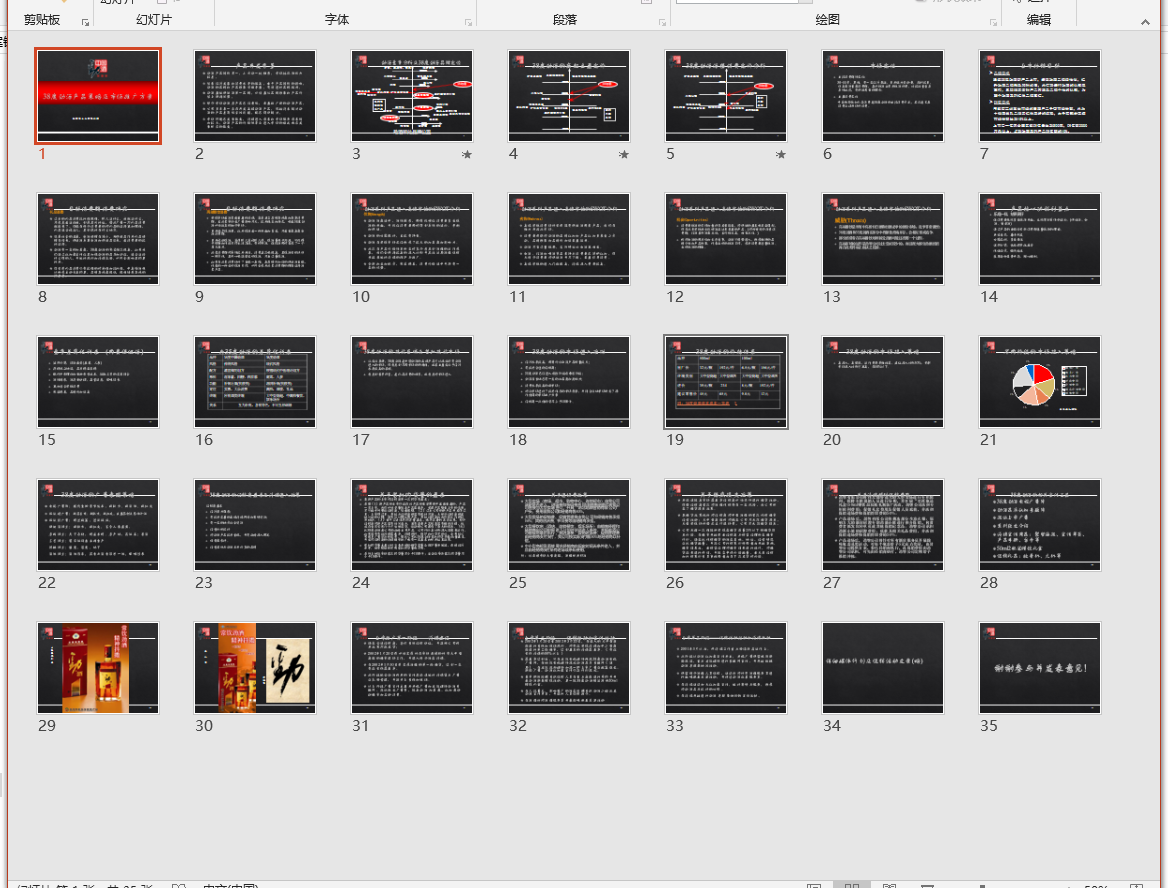Select slide 4 thumbnail

(569, 96)
